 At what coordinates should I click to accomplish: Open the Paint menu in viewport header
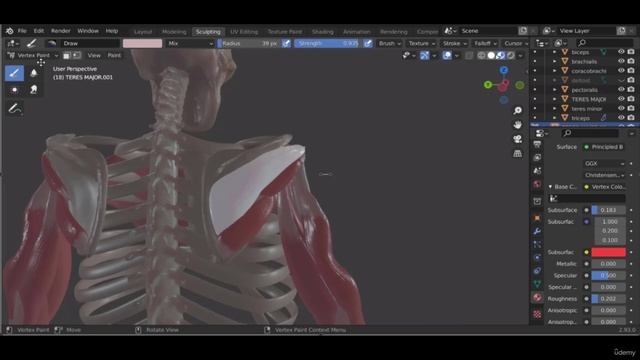pyautogui.click(x=114, y=56)
